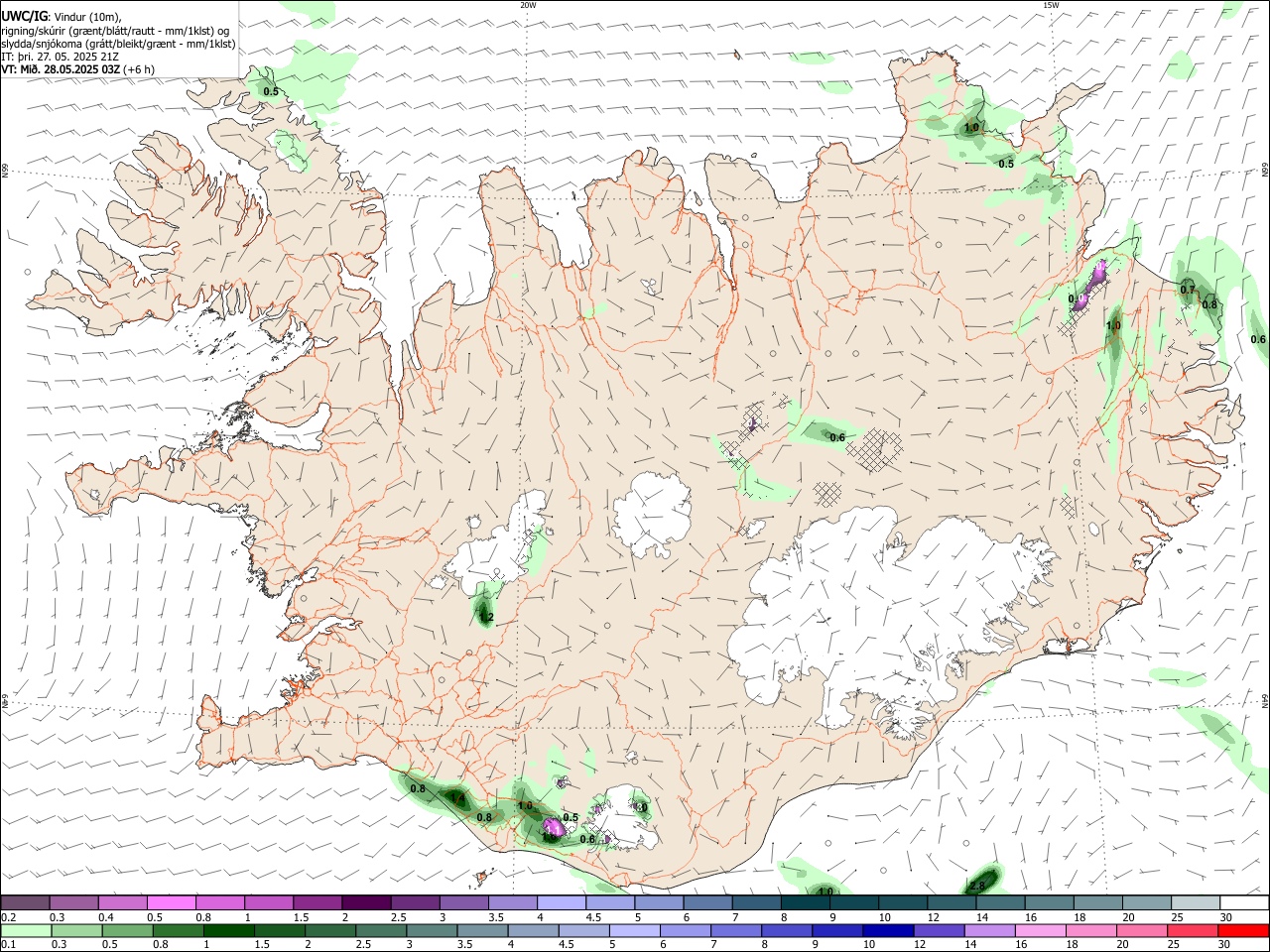Click the UWC/IG title text
1270x952 pixels.
click(25, 16)
